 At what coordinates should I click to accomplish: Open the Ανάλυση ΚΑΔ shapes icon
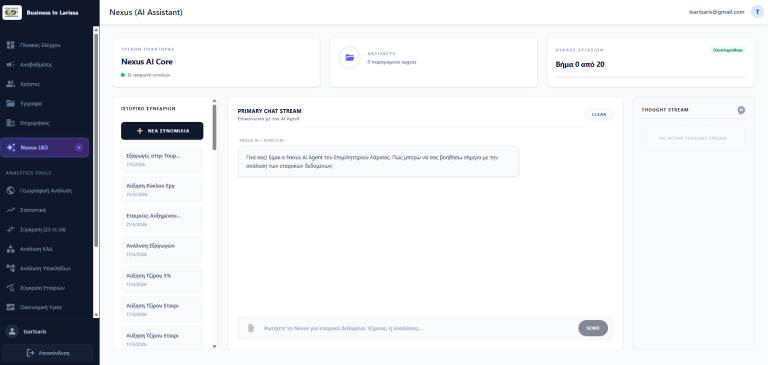(10, 249)
